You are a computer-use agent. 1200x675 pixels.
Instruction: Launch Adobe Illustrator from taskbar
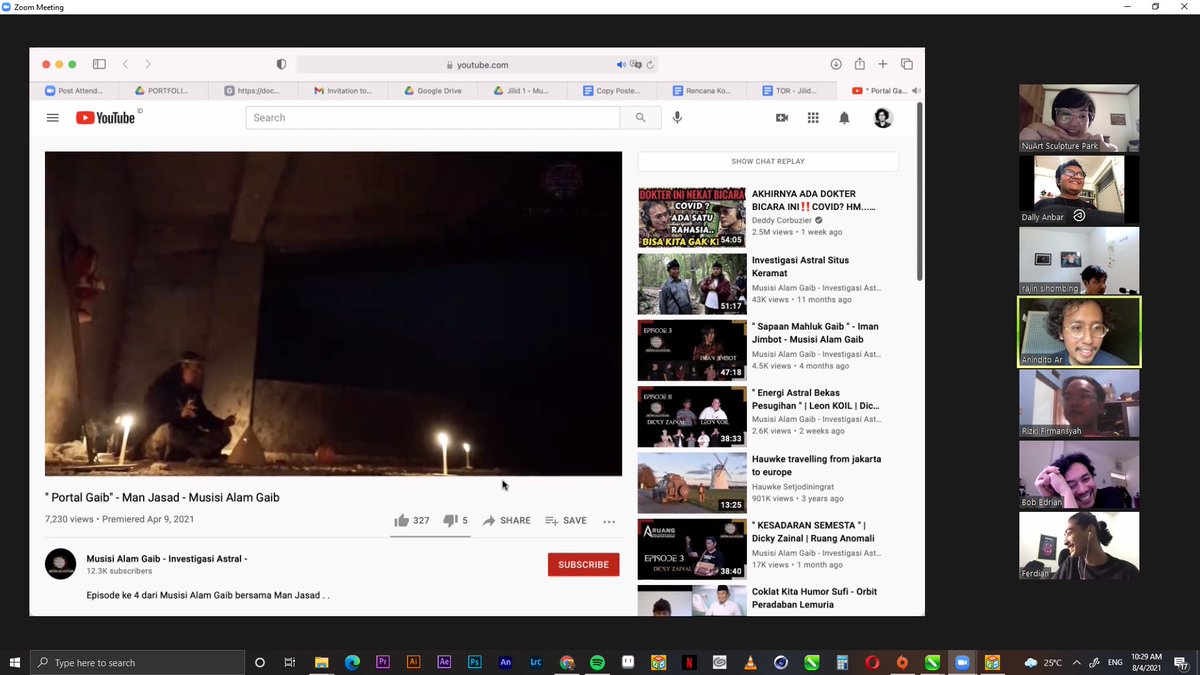(413, 662)
